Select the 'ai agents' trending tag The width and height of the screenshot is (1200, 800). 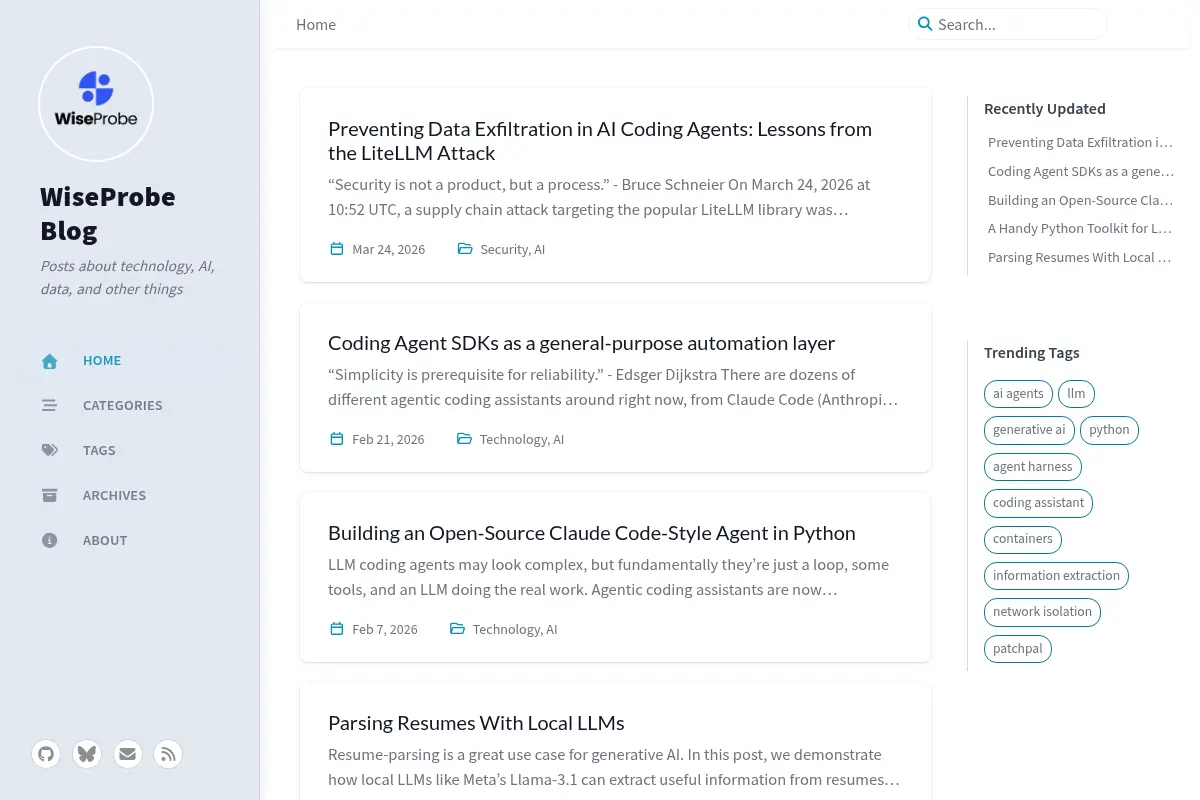pos(1018,394)
